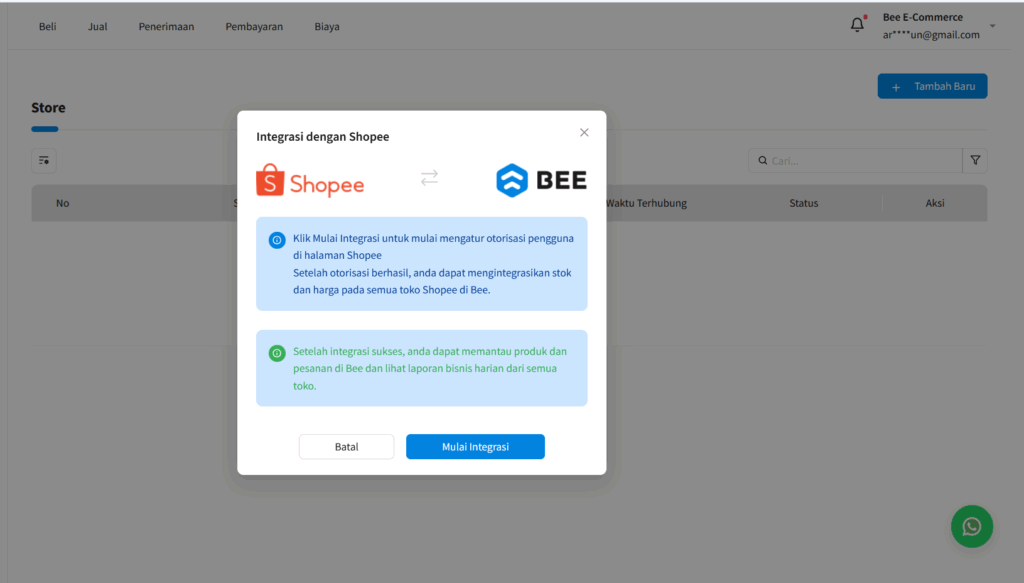The height and width of the screenshot is (583, 1024).
Task: Open the Jual menu
Action: pos(97,26)
